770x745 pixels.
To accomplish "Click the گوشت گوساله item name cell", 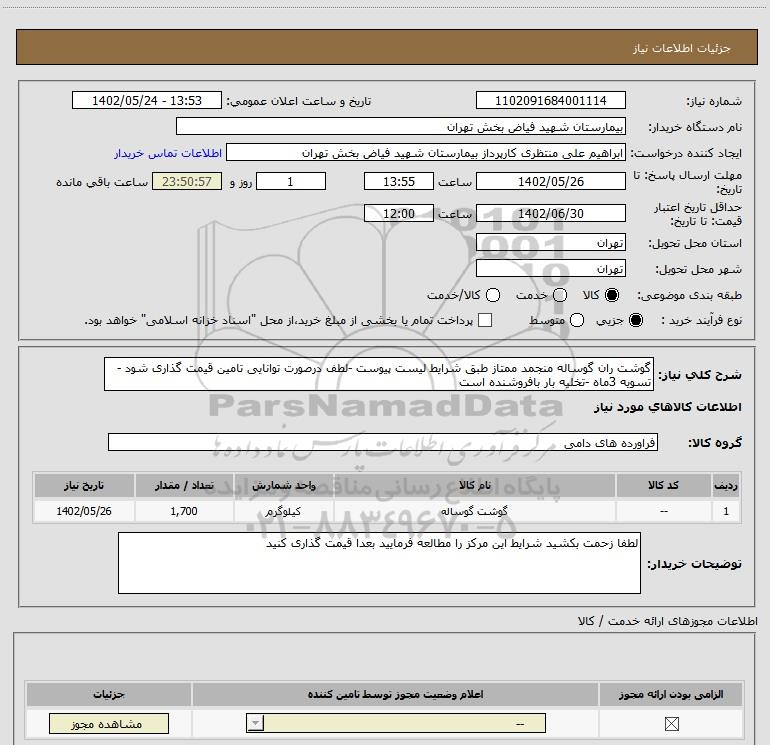I will pyautogui.click(x=474, y=511).
